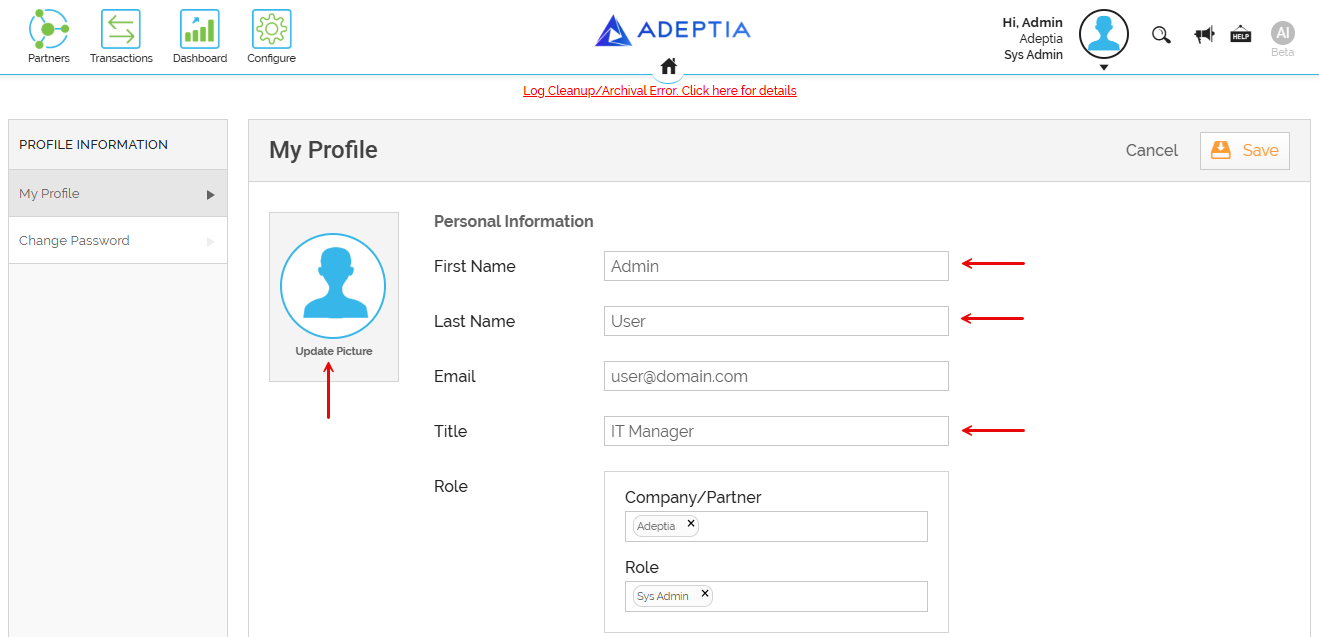1319x637 pixels.
Task: Open the announcements megaphone icon
Action: [x=1204, y=35]
